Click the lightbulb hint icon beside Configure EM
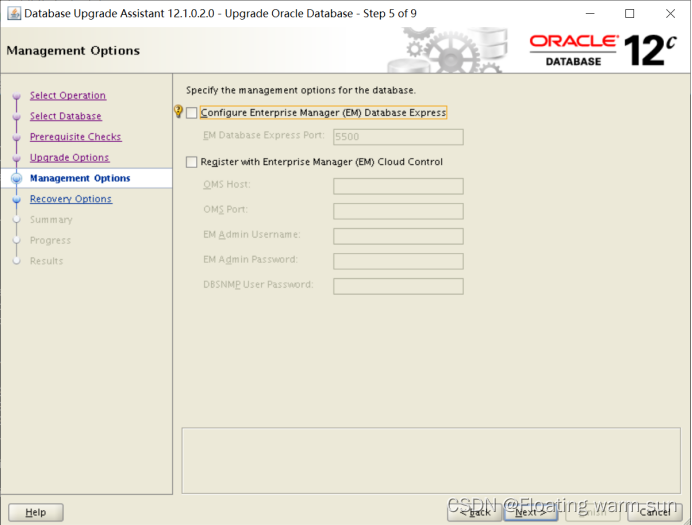Viewport: 692px width, 525px height. coord(178,111)
